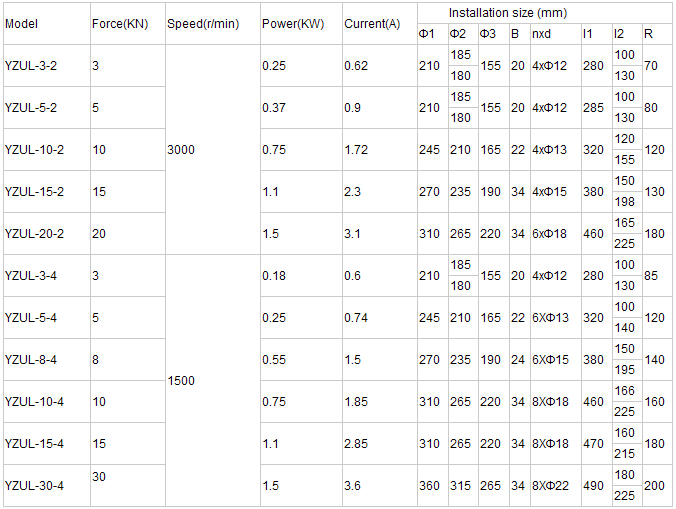The image size is (676, 509).
Task: Select the Power(KW) column header
Action: (290, 23)
